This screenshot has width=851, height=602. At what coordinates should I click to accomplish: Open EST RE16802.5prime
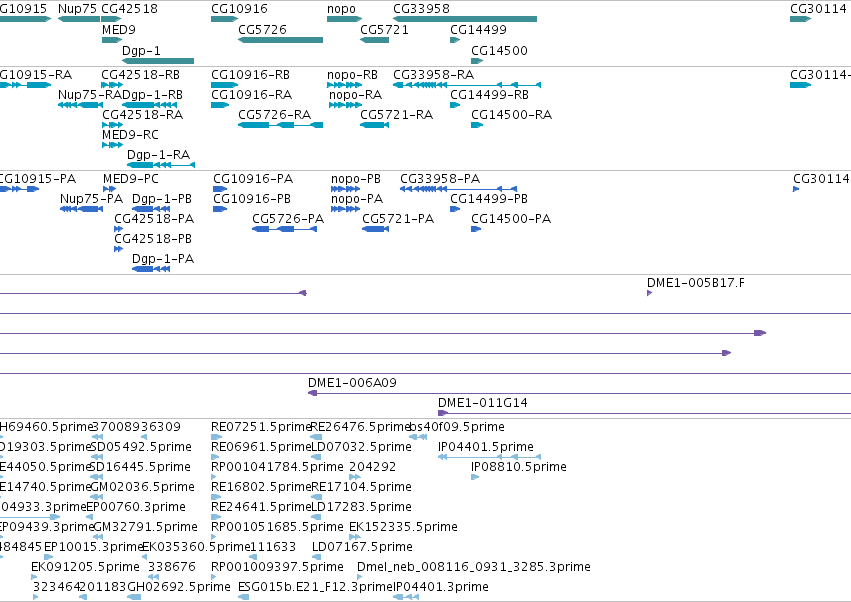click(x=261, y=486)
